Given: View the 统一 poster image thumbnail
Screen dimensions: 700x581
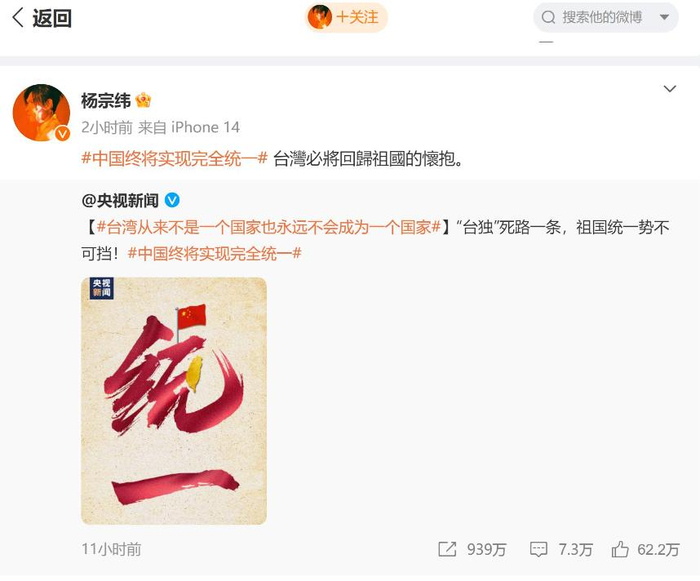Looking at the screenshot, I should click(x=174, y=401).
